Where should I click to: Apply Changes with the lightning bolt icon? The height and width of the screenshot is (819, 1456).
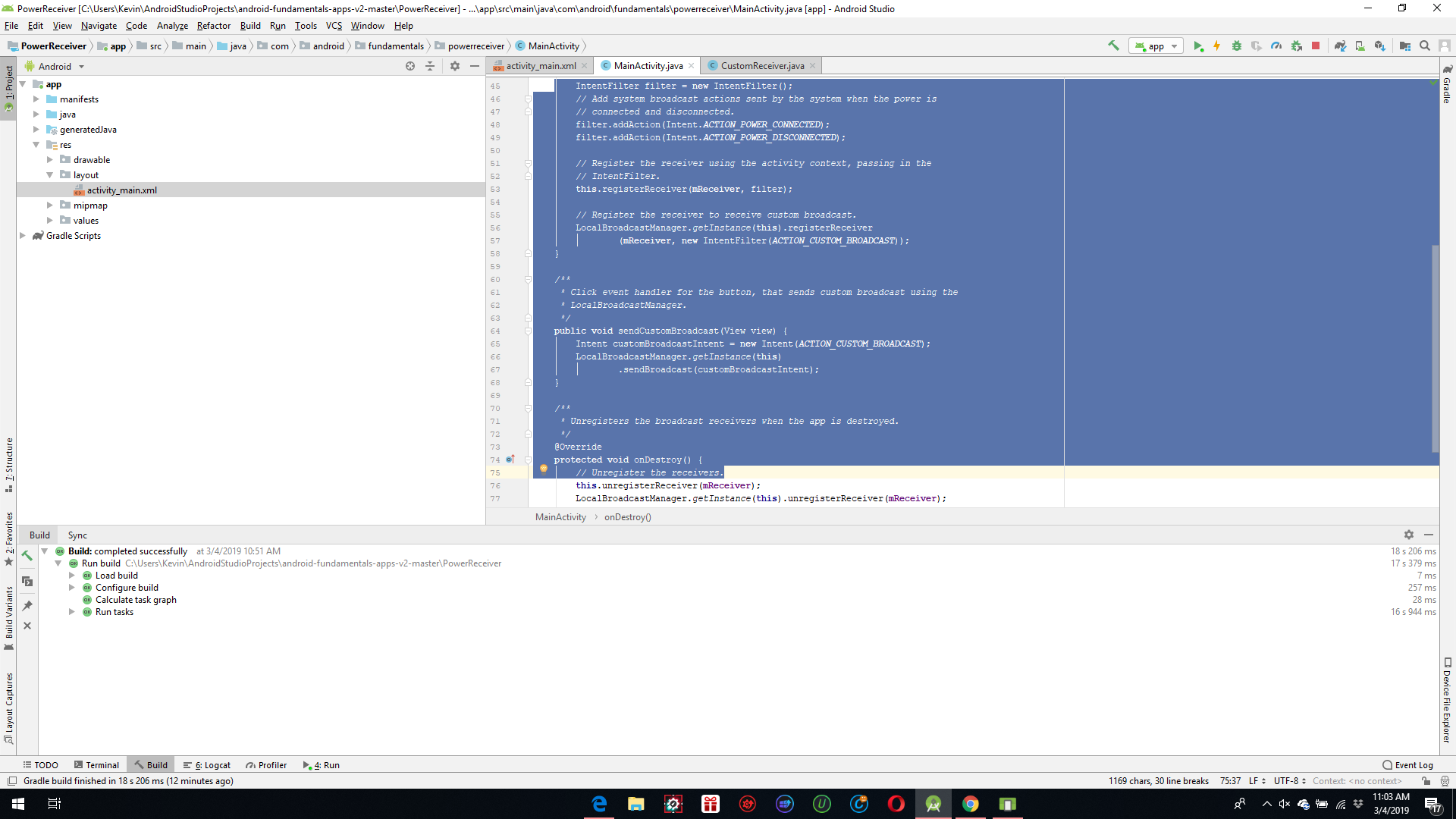coord(1217,46)
